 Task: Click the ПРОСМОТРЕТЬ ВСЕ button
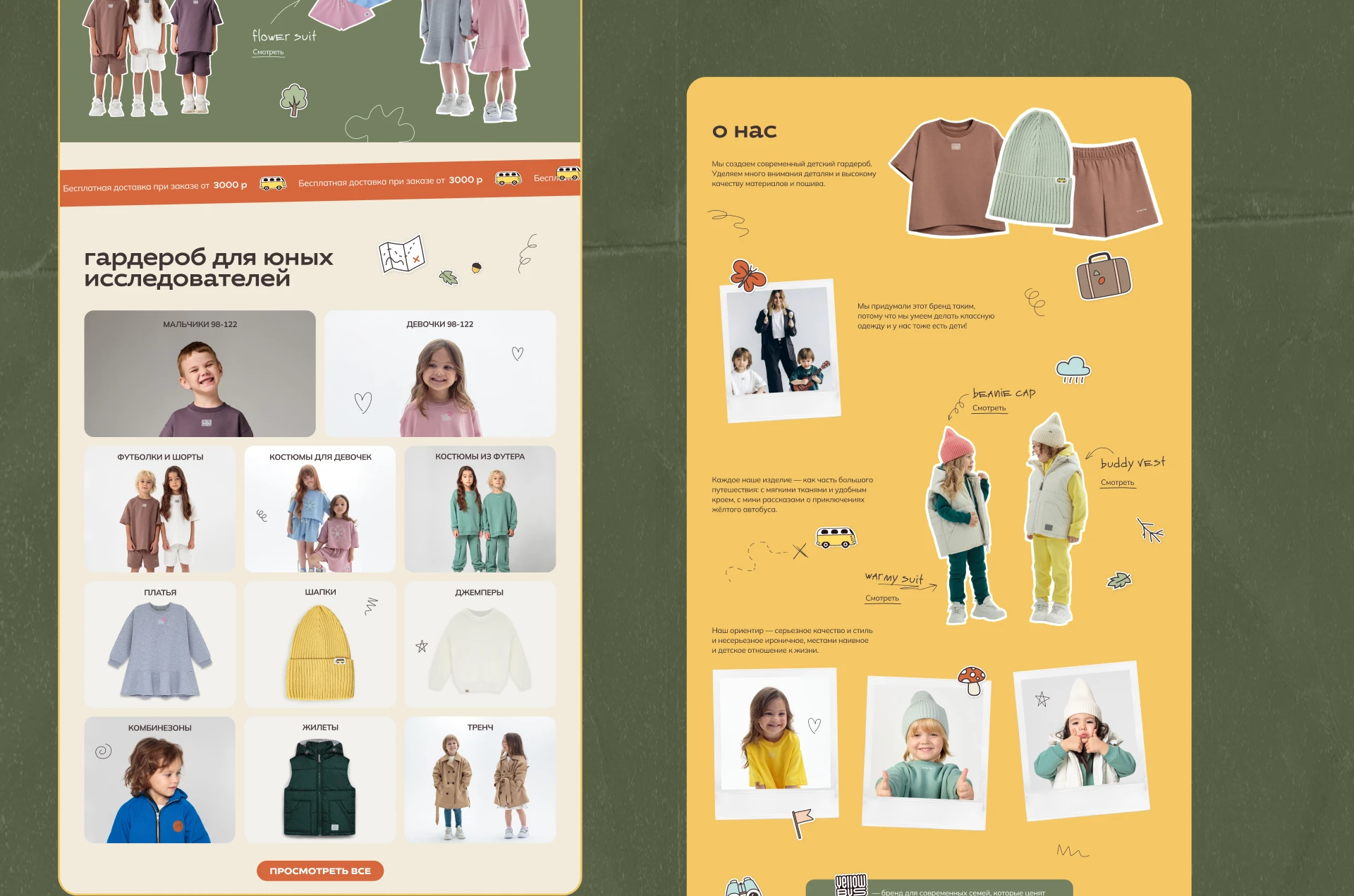(x=319, y=871)
